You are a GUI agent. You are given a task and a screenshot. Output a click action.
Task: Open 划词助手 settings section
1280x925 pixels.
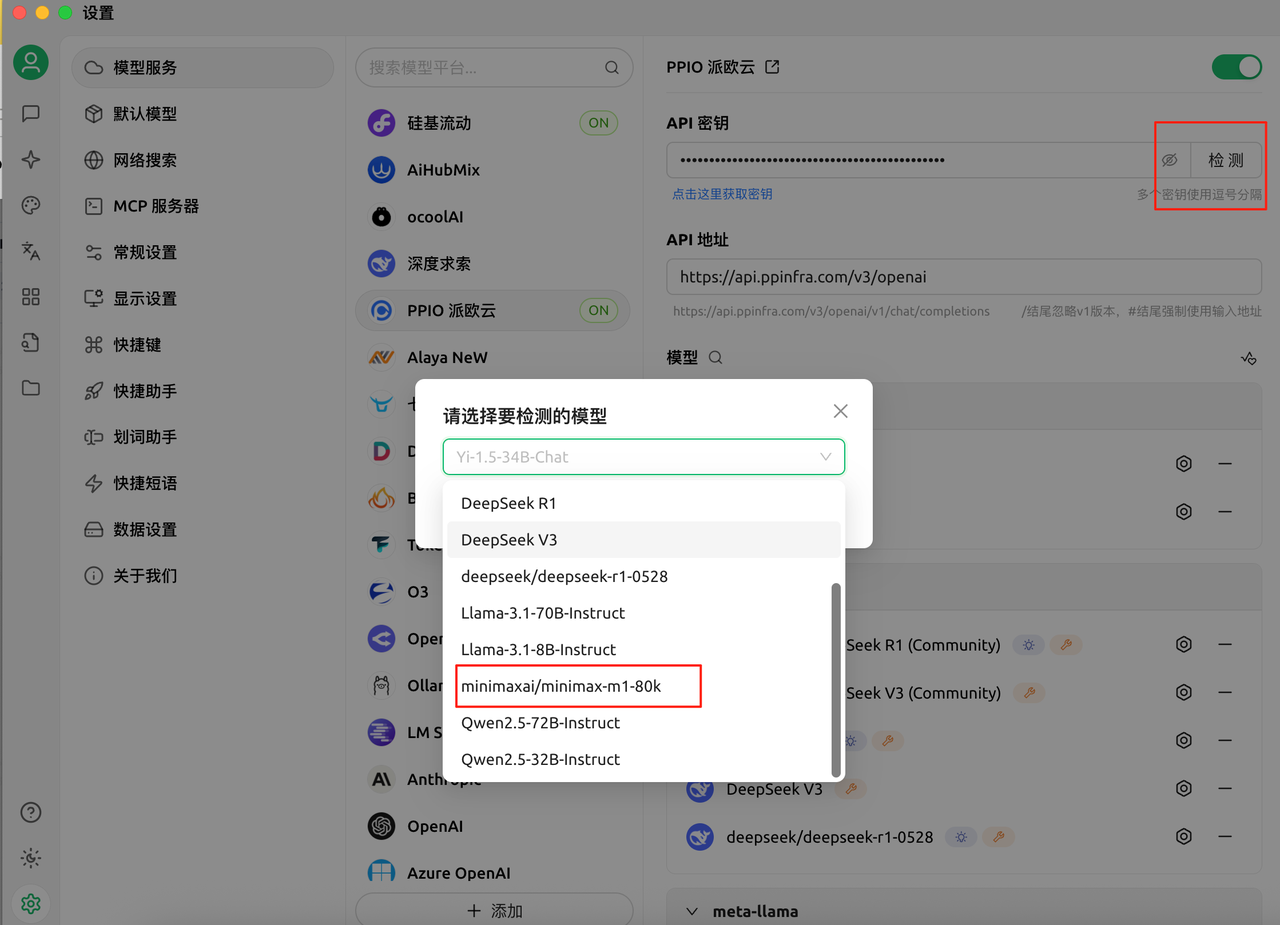tap(203, 437)
